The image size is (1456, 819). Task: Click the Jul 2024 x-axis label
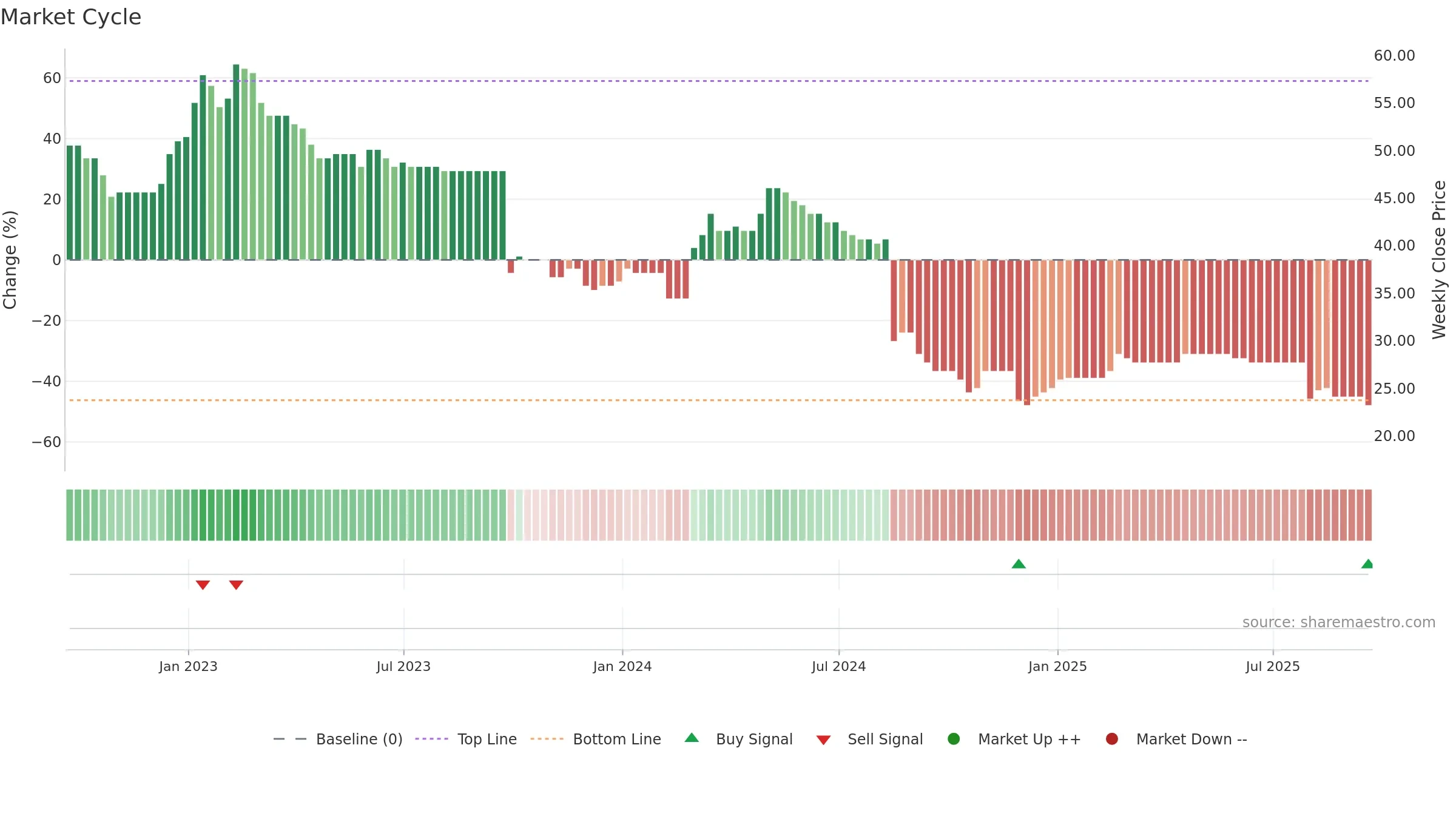(x=839, y=667)
